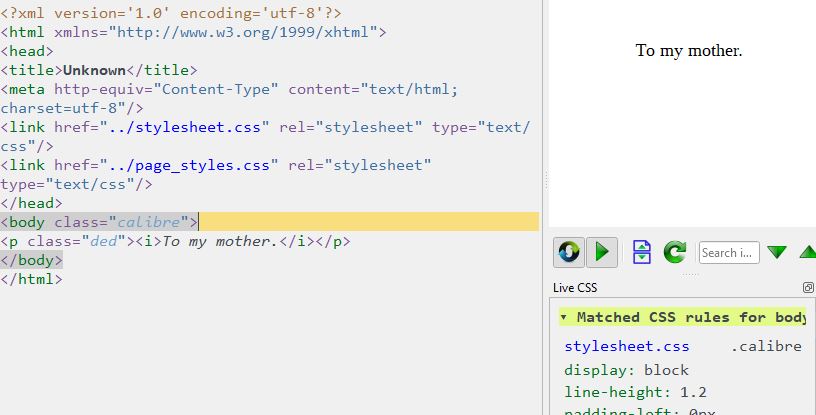Click the blue split file icon

tap(642, 252)
